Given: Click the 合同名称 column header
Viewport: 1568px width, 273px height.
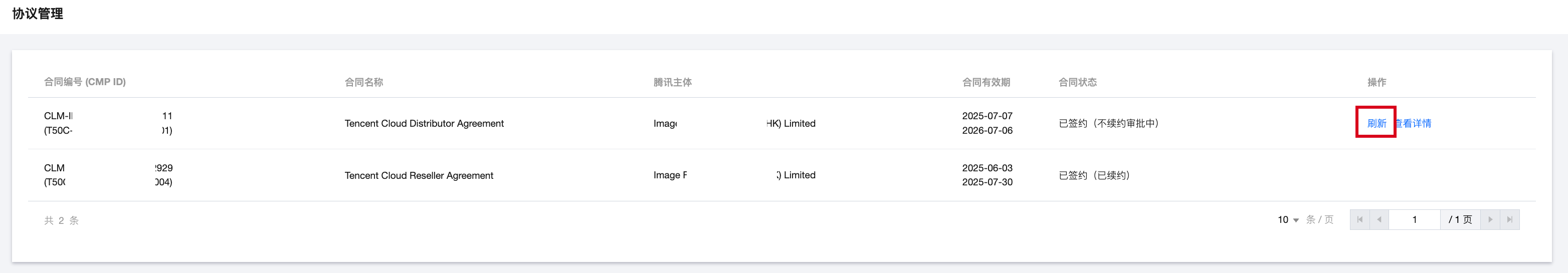Looking at the screenshot, I should pos(363,82).
